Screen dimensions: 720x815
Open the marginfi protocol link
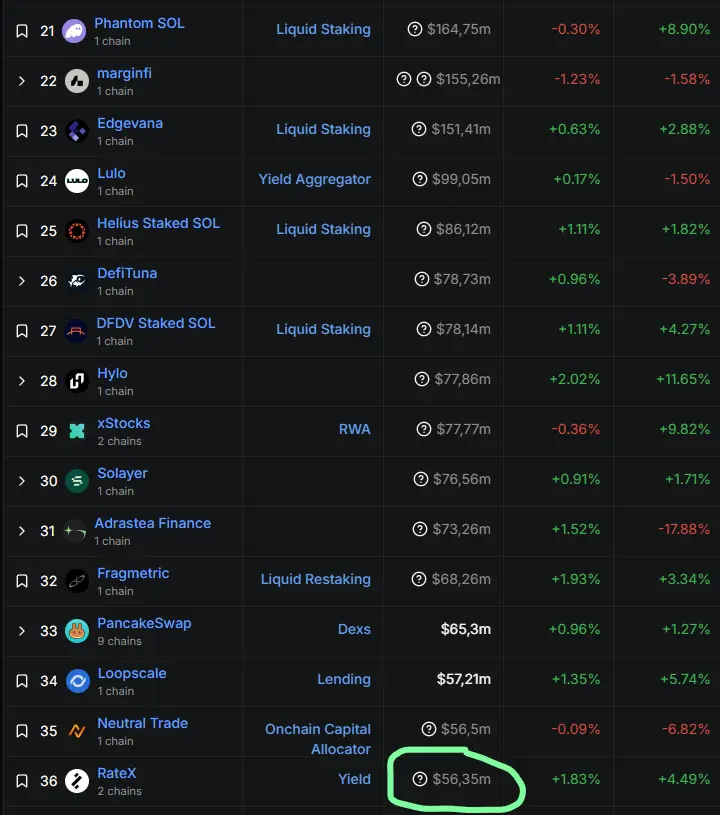[125, 73]
